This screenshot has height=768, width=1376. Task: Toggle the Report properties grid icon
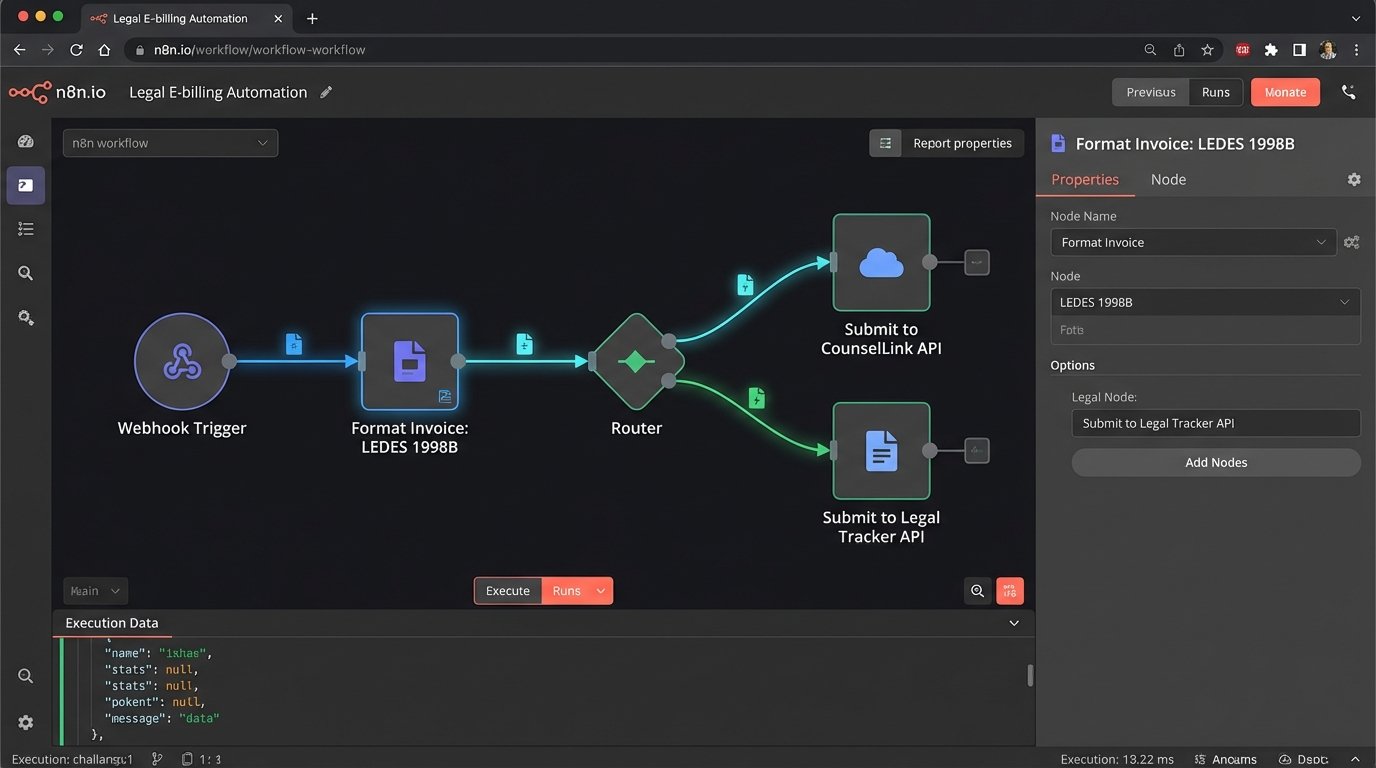point(884,142)
